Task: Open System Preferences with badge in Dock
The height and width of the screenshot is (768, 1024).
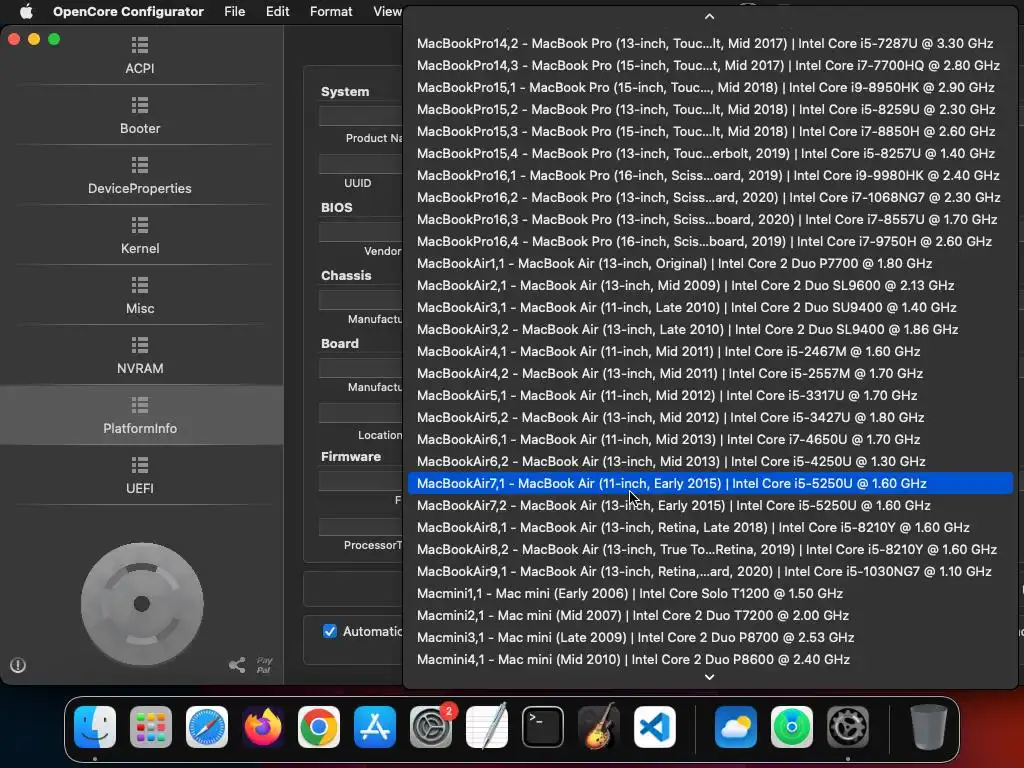Action: point(431,727)
